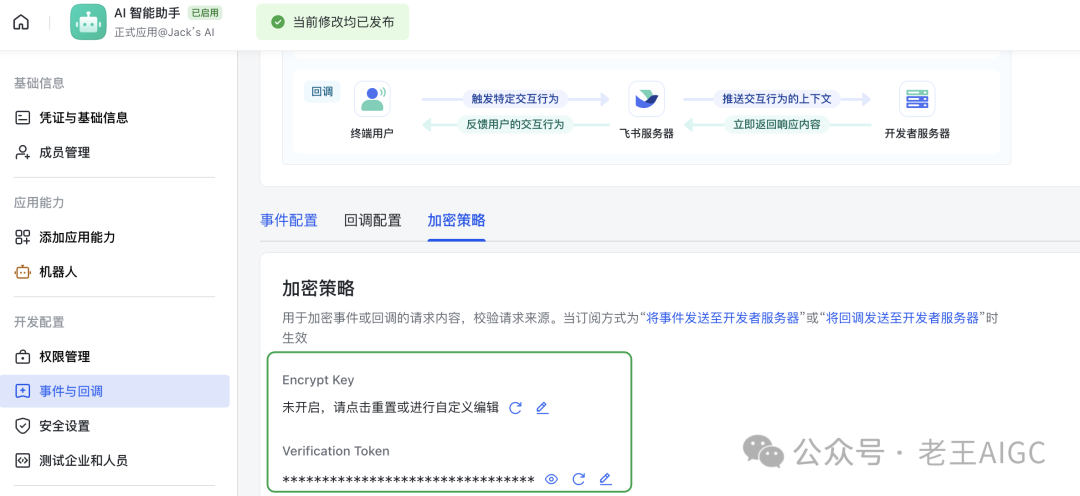Click the 安全设置 shield icon
Screen dimensions: 1080x496
tap(23, 426)
